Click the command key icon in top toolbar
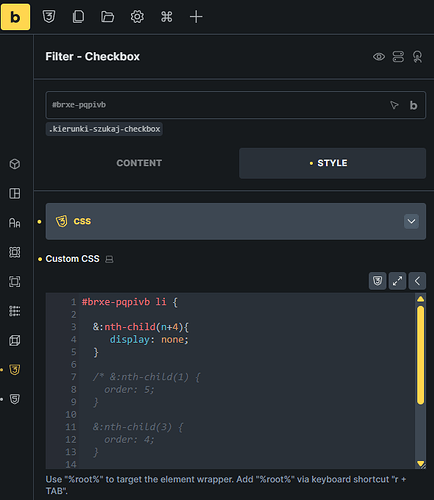The image size is (434, 500). tap(167, 16)
